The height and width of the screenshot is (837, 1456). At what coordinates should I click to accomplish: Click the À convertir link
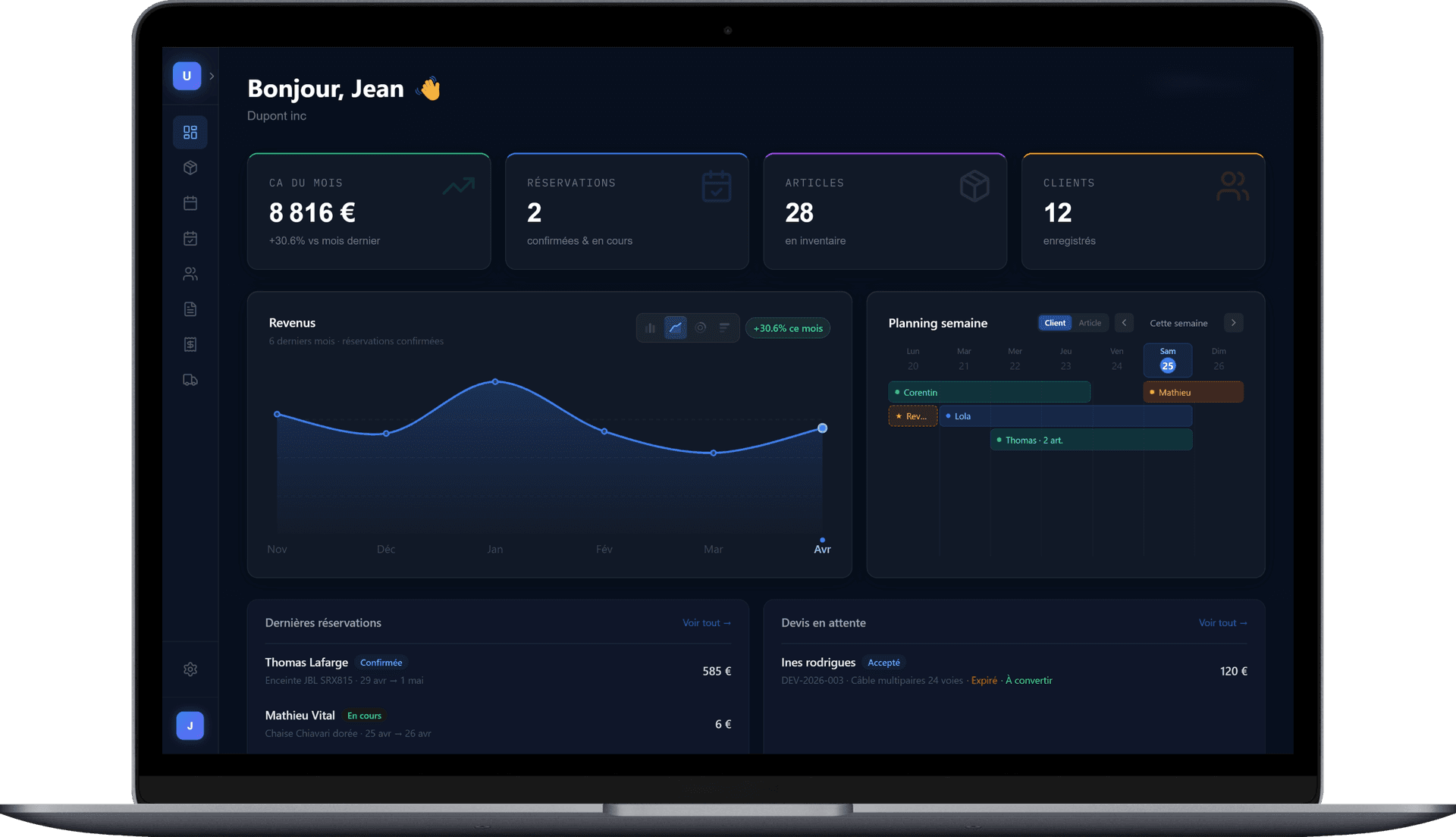(x=1029, y=681)
